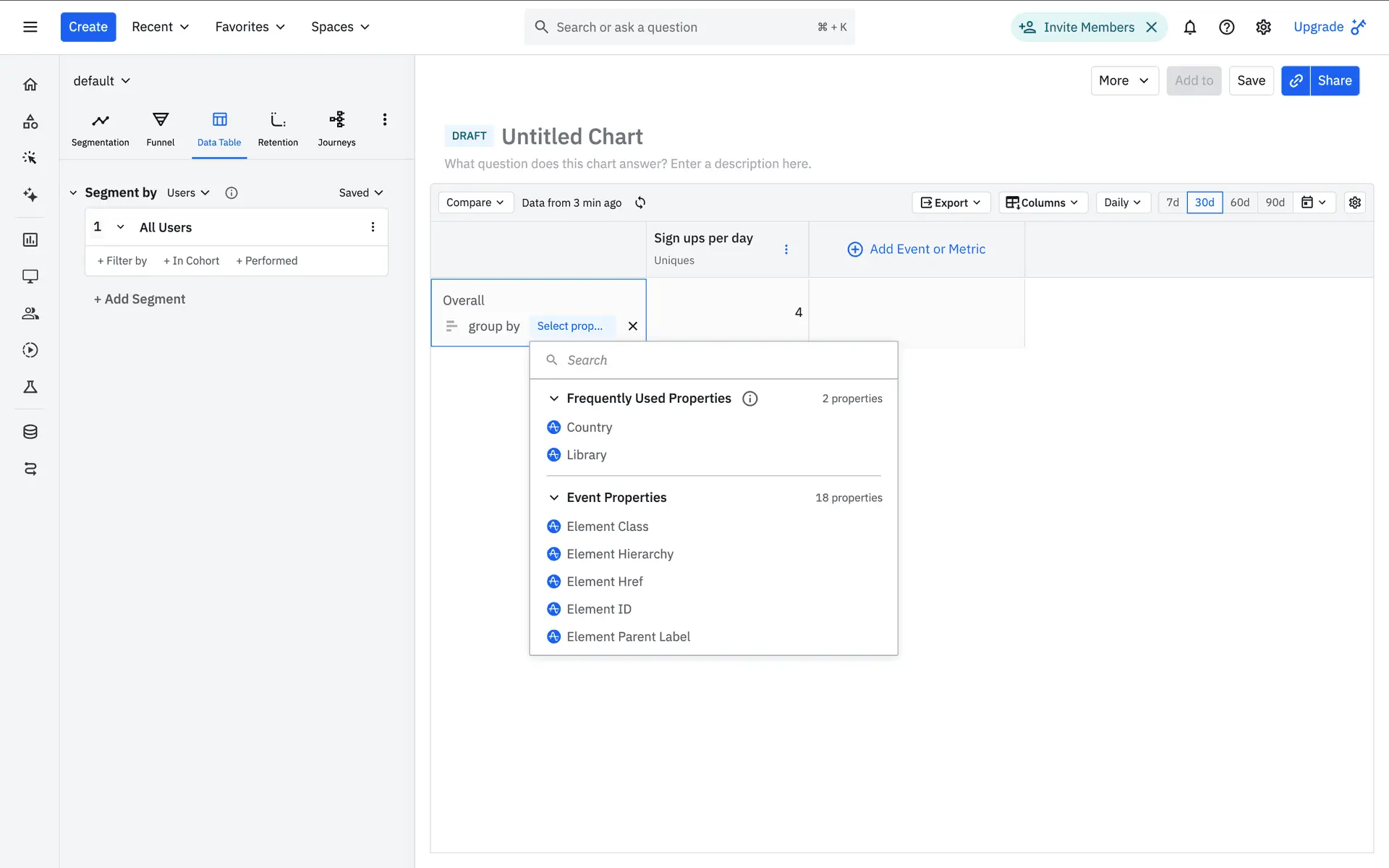Image resolution: width=1389 pixels, height=868 pixels.
Task: Select the 7d date range
Action: point(1173,203)
